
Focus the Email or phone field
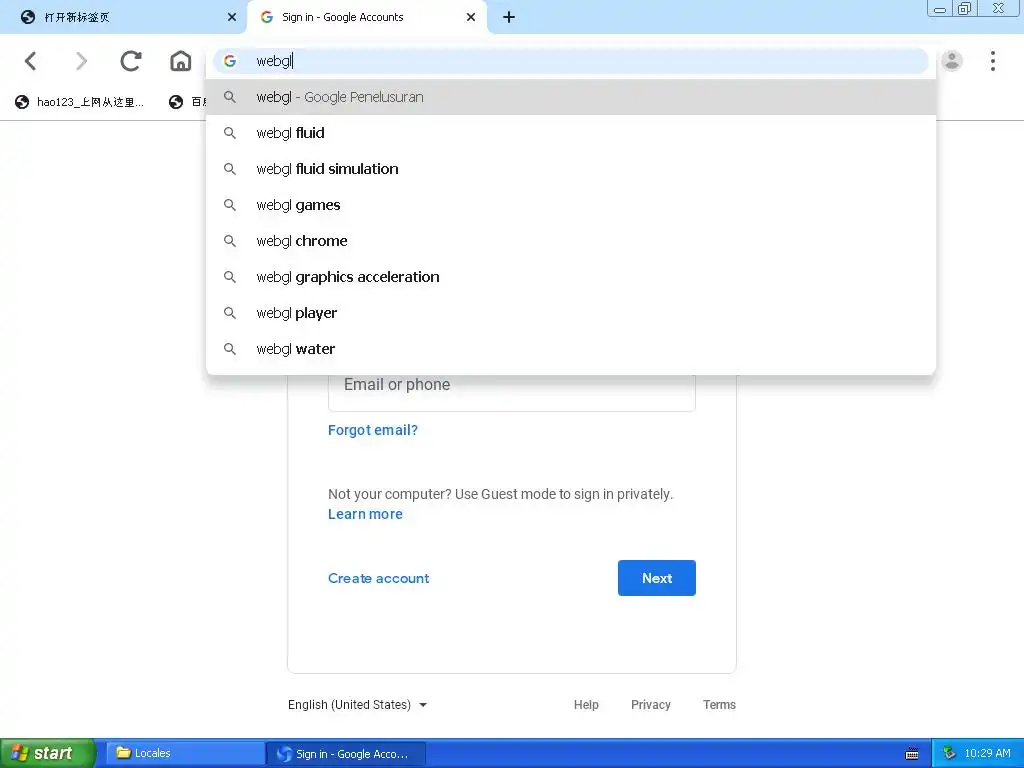(511, 392)
